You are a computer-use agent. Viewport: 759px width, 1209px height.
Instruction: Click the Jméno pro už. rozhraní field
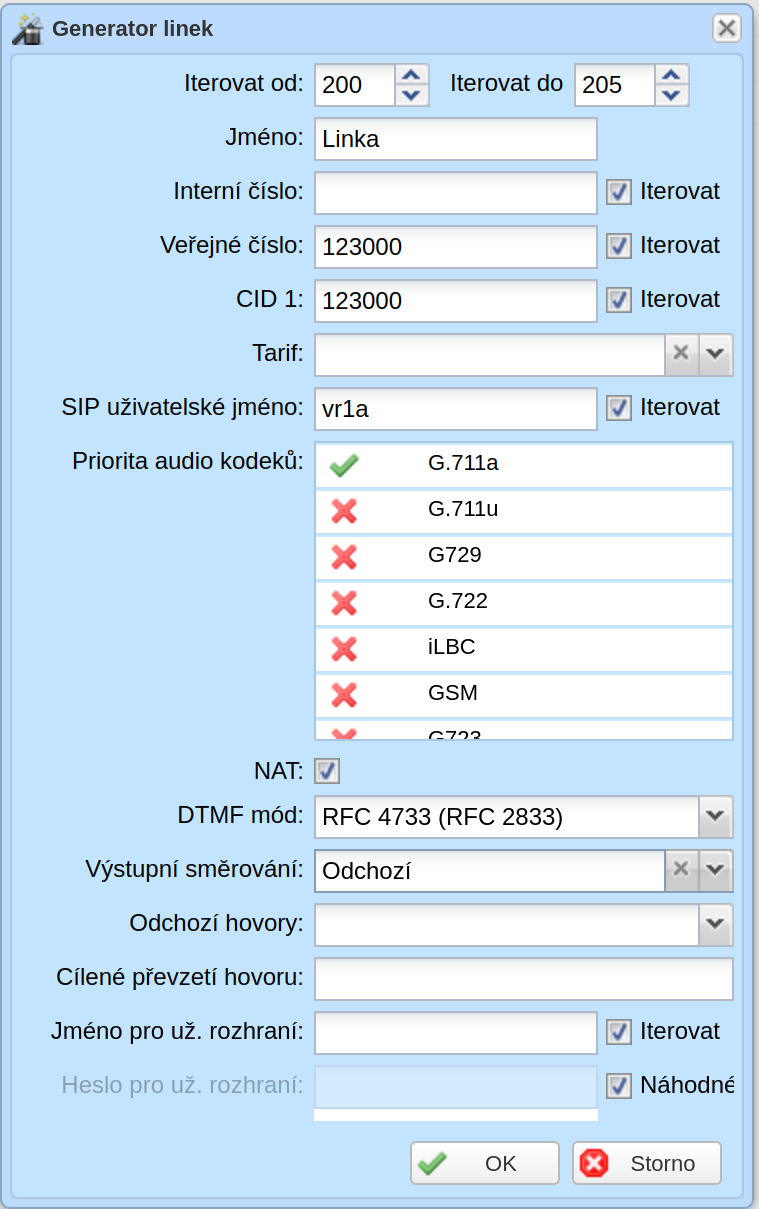point(456,1032)
